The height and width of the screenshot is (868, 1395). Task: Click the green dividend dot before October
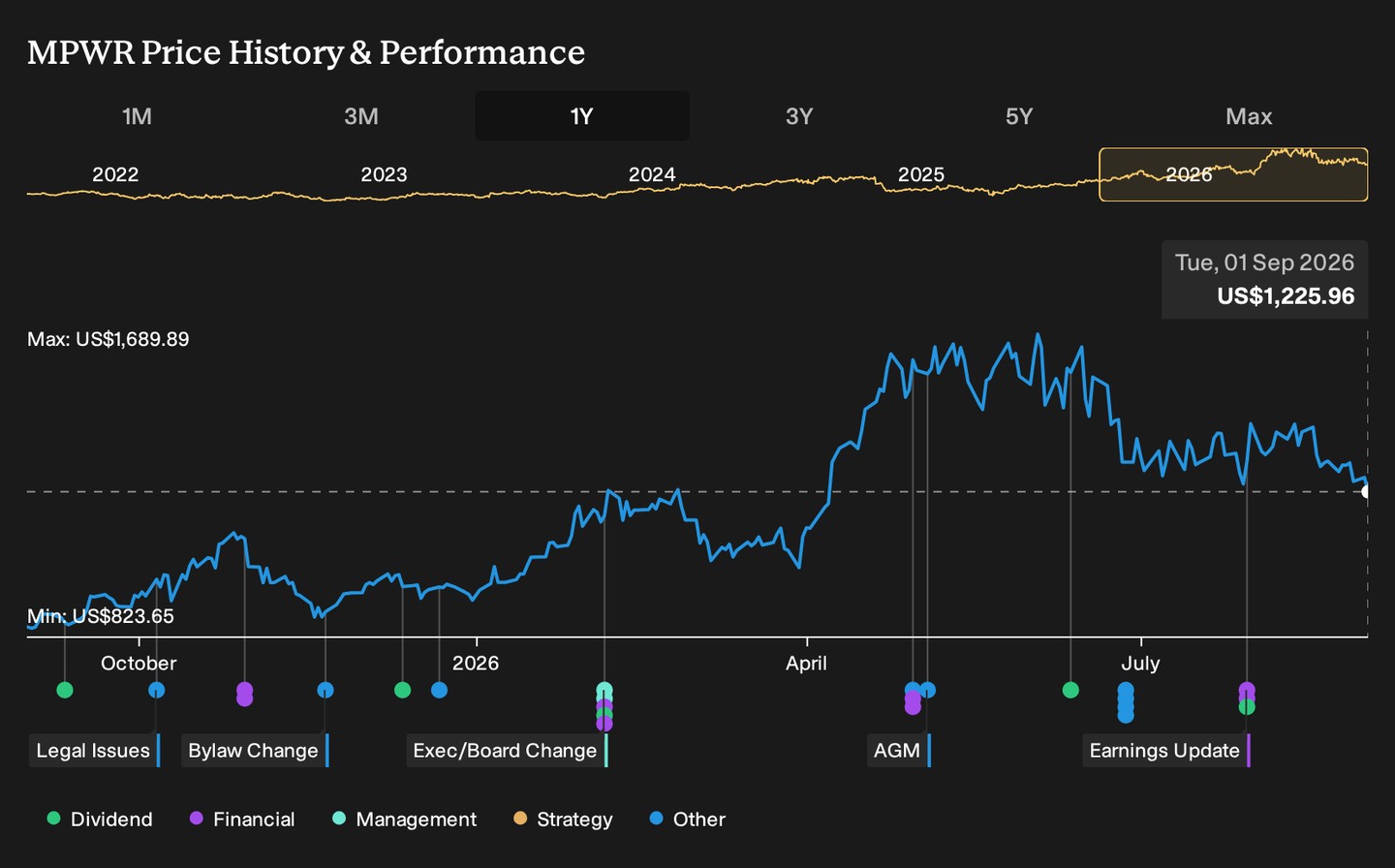tap(65, 690)
